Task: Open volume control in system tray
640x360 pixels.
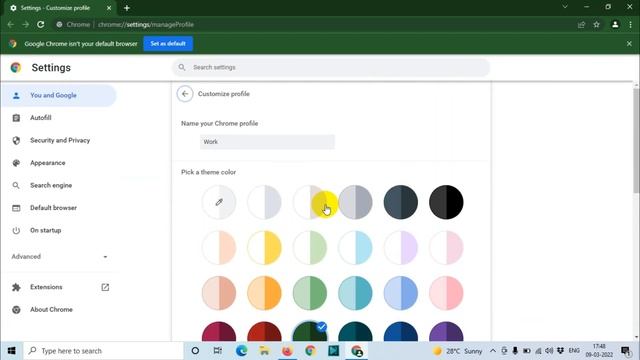Action: (x=549, y=351)
